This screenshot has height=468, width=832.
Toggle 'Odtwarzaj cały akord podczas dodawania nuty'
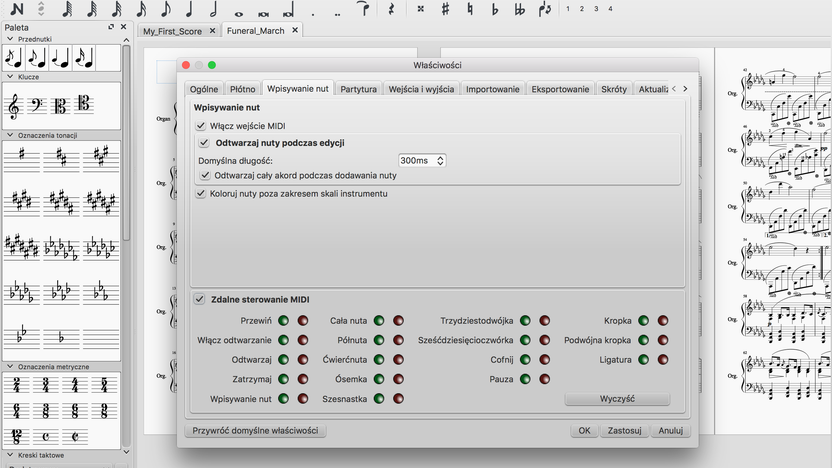coord(205,175)
